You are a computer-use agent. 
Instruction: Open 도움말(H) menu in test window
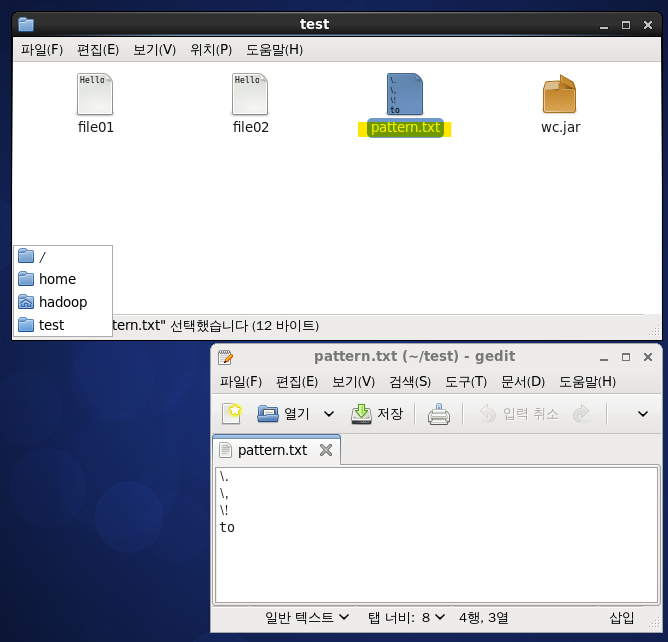(274, 49)
